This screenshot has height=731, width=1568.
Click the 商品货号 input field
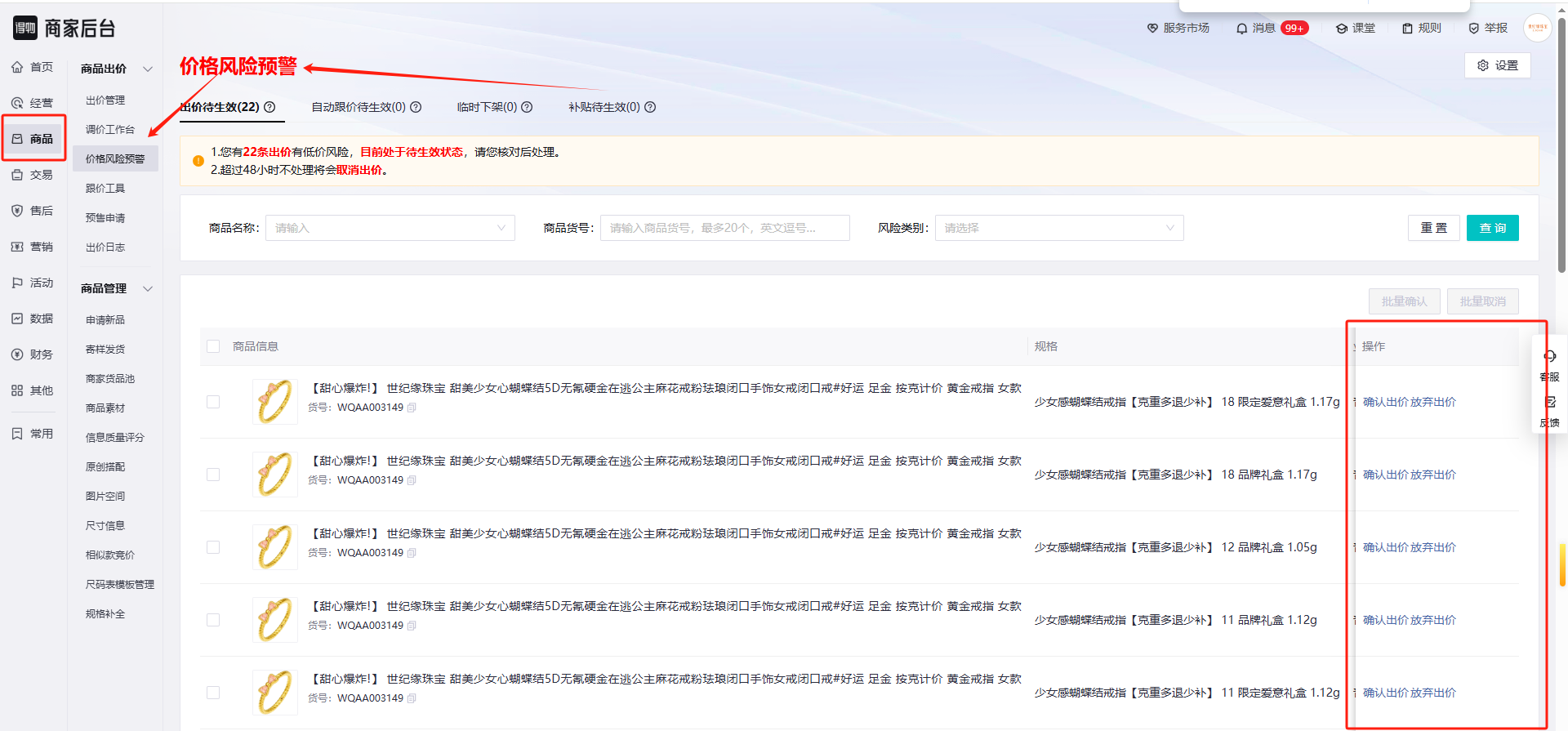724,228
